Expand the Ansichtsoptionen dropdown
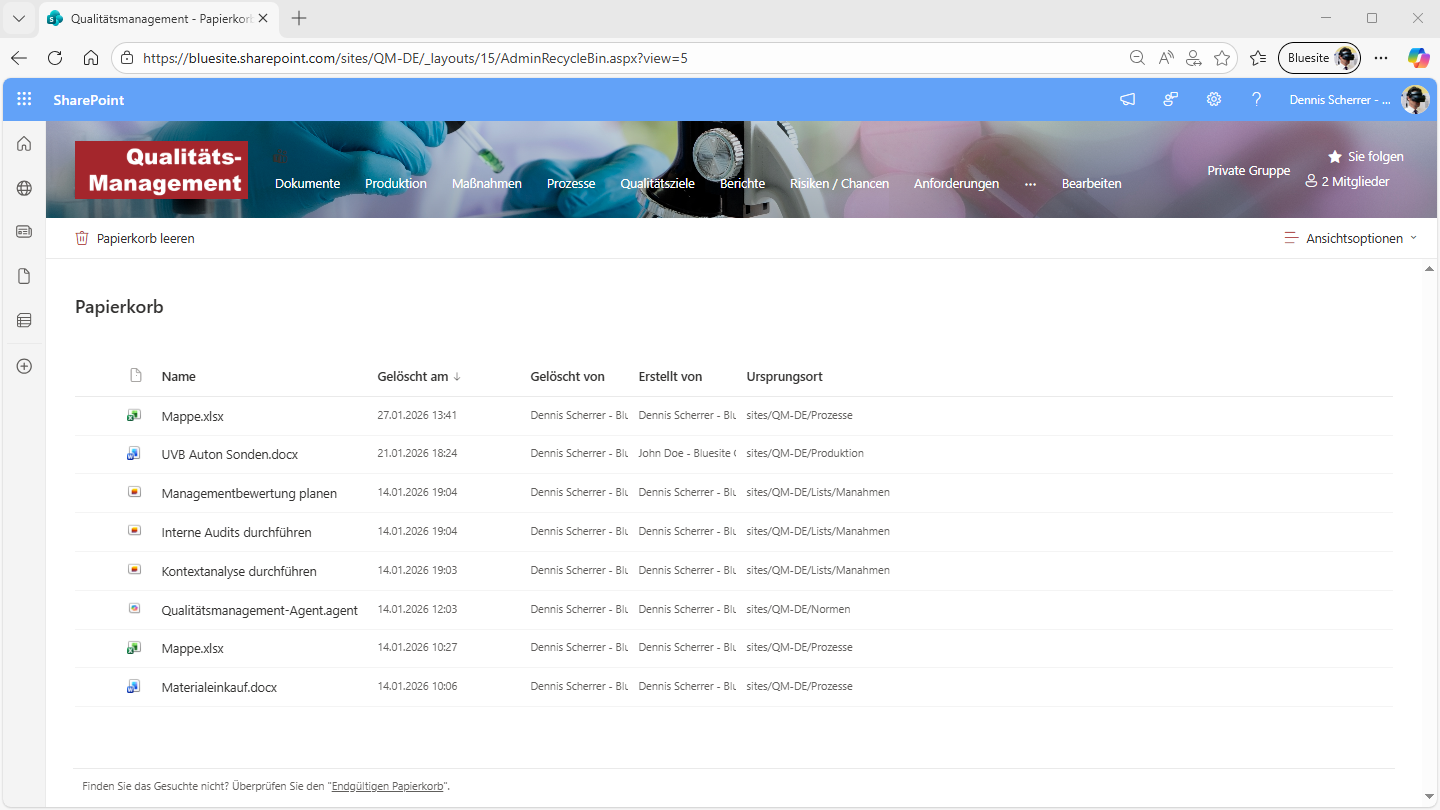Image resolution: width=1440 pixels, height=810 pixels. click(1351, 239)
